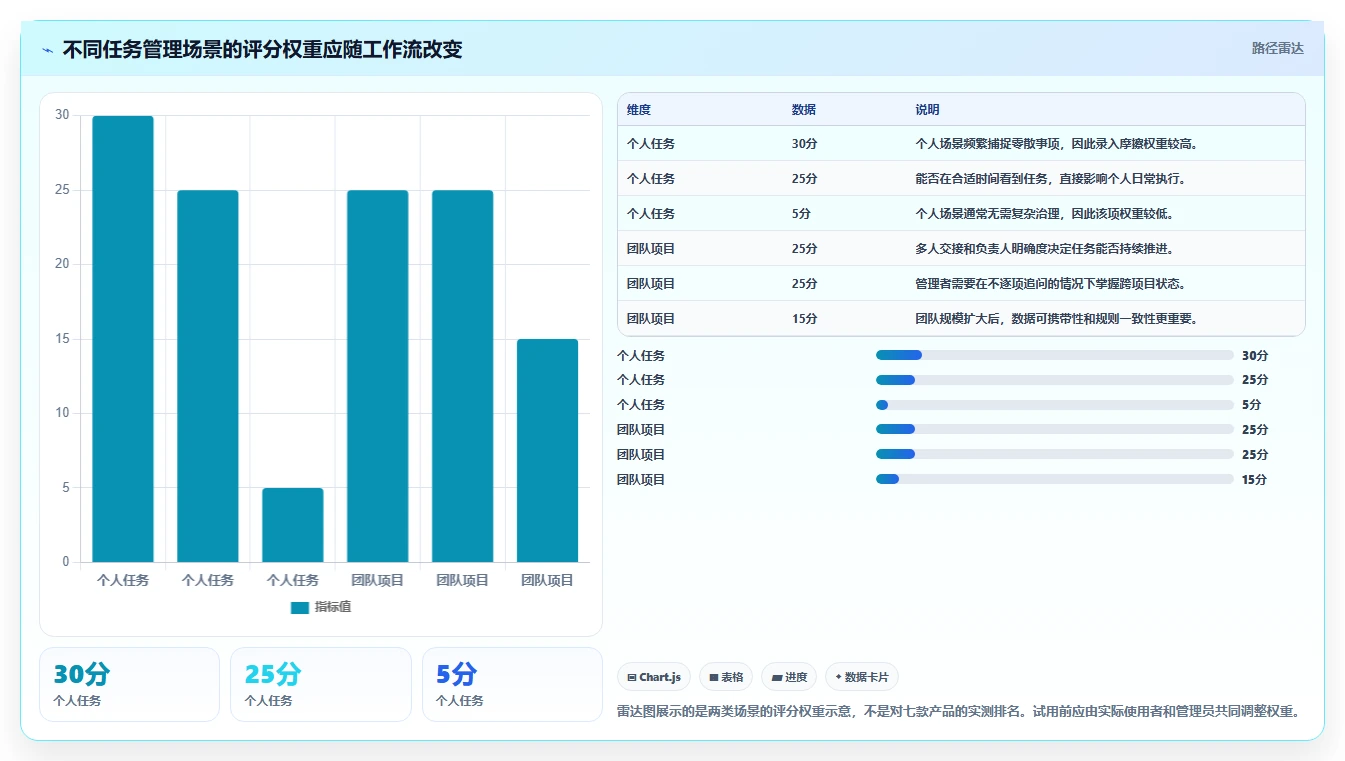The height and width of the screenshot is (761, 1345).
Task: Click the lightning icon beside the page title
Action: click(x=48, y=49)
